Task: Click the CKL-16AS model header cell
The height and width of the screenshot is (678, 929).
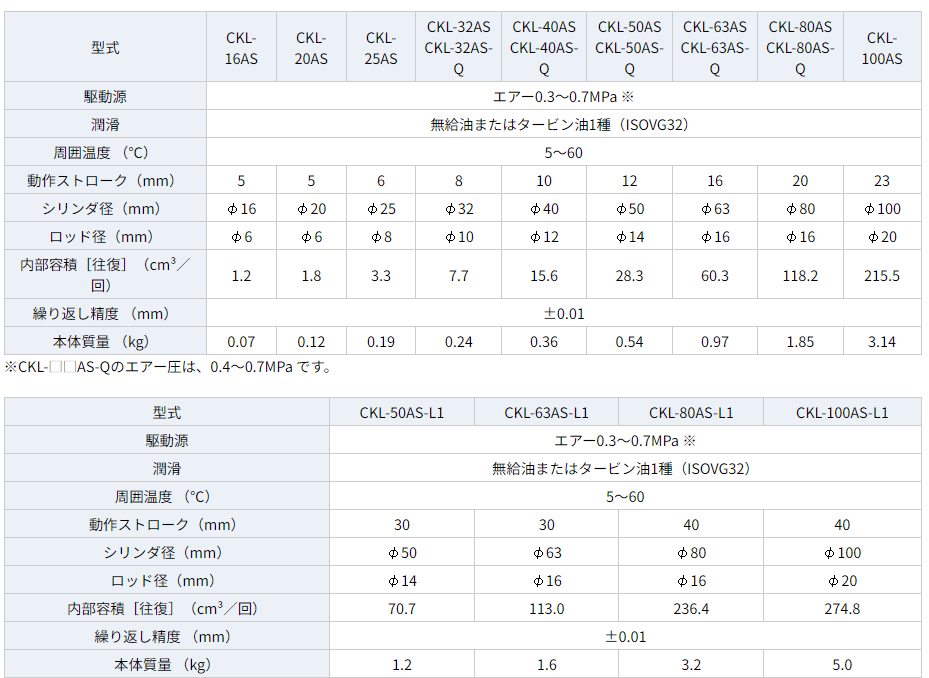Action: click(241, 48)
